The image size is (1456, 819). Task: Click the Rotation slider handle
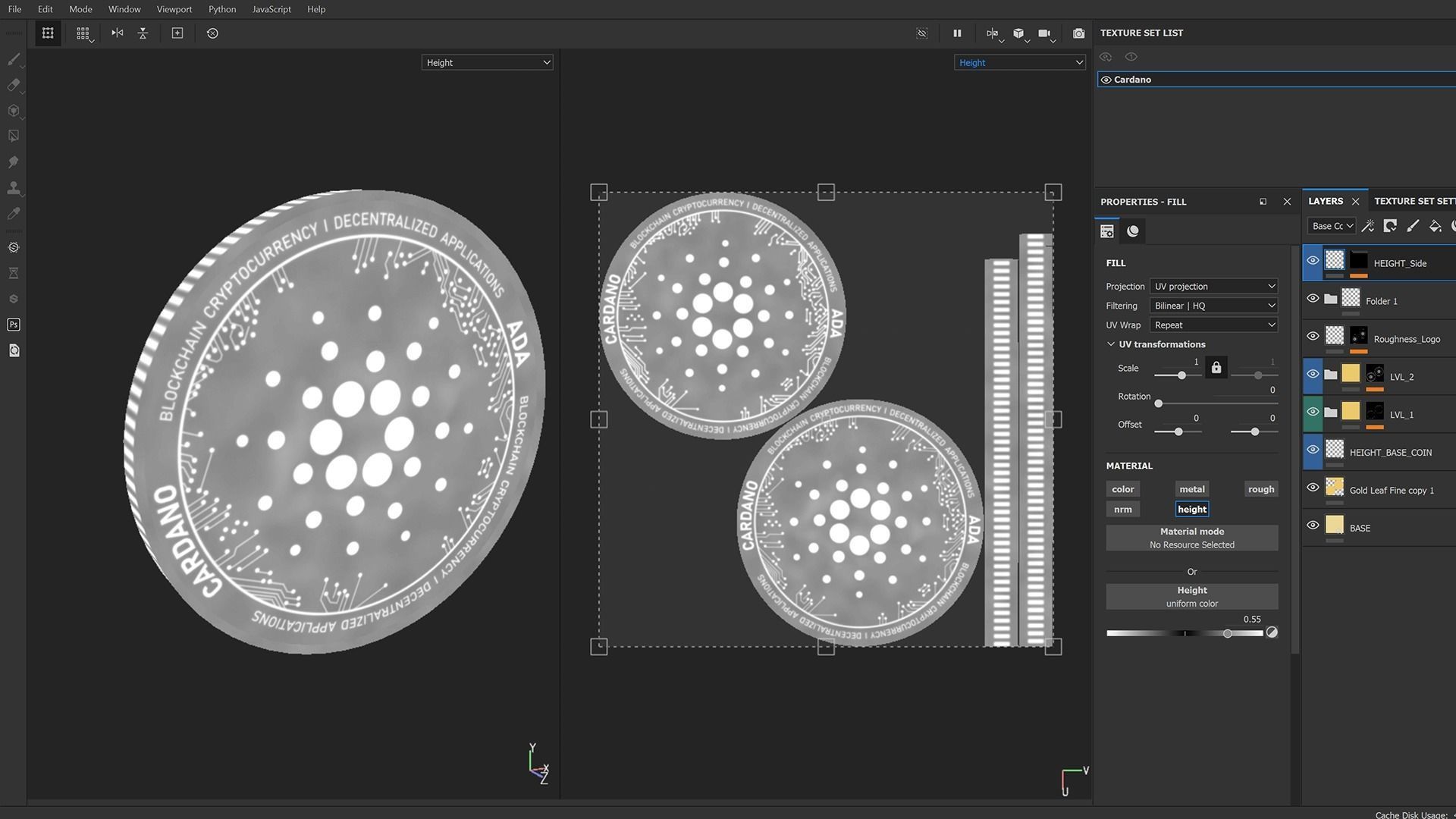click(x=1159, y=403)
